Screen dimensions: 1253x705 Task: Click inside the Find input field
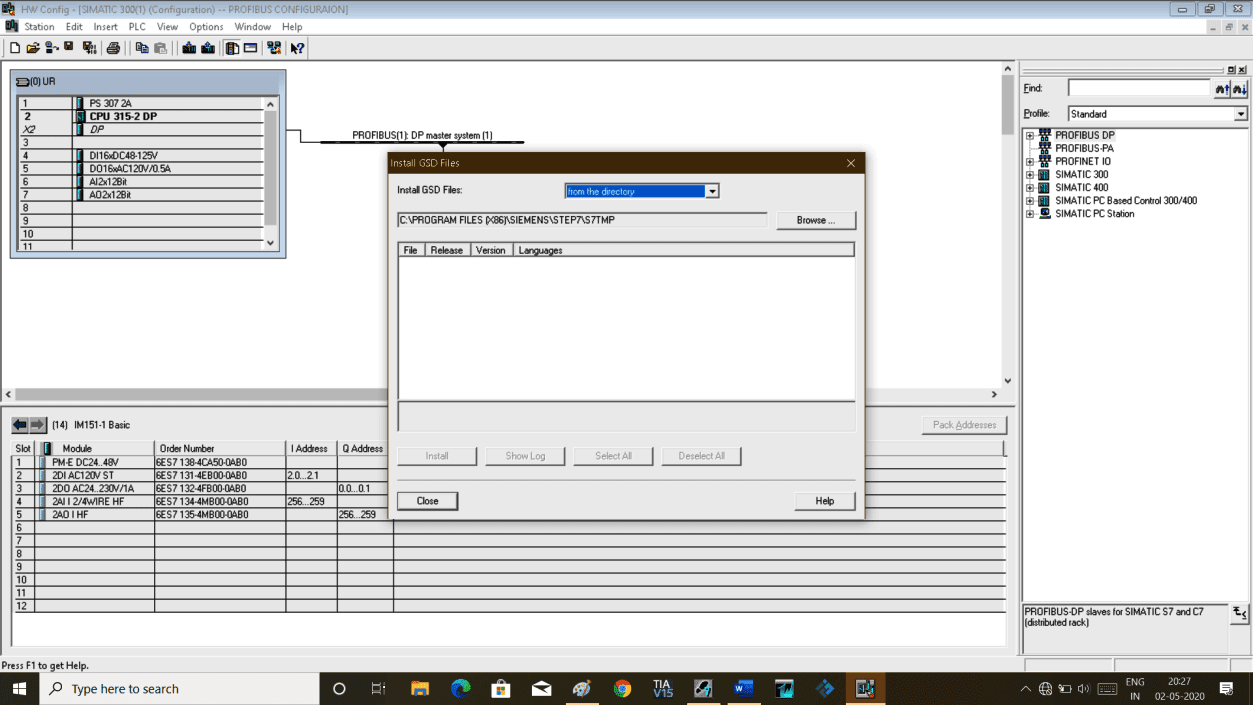point(1140,88)
